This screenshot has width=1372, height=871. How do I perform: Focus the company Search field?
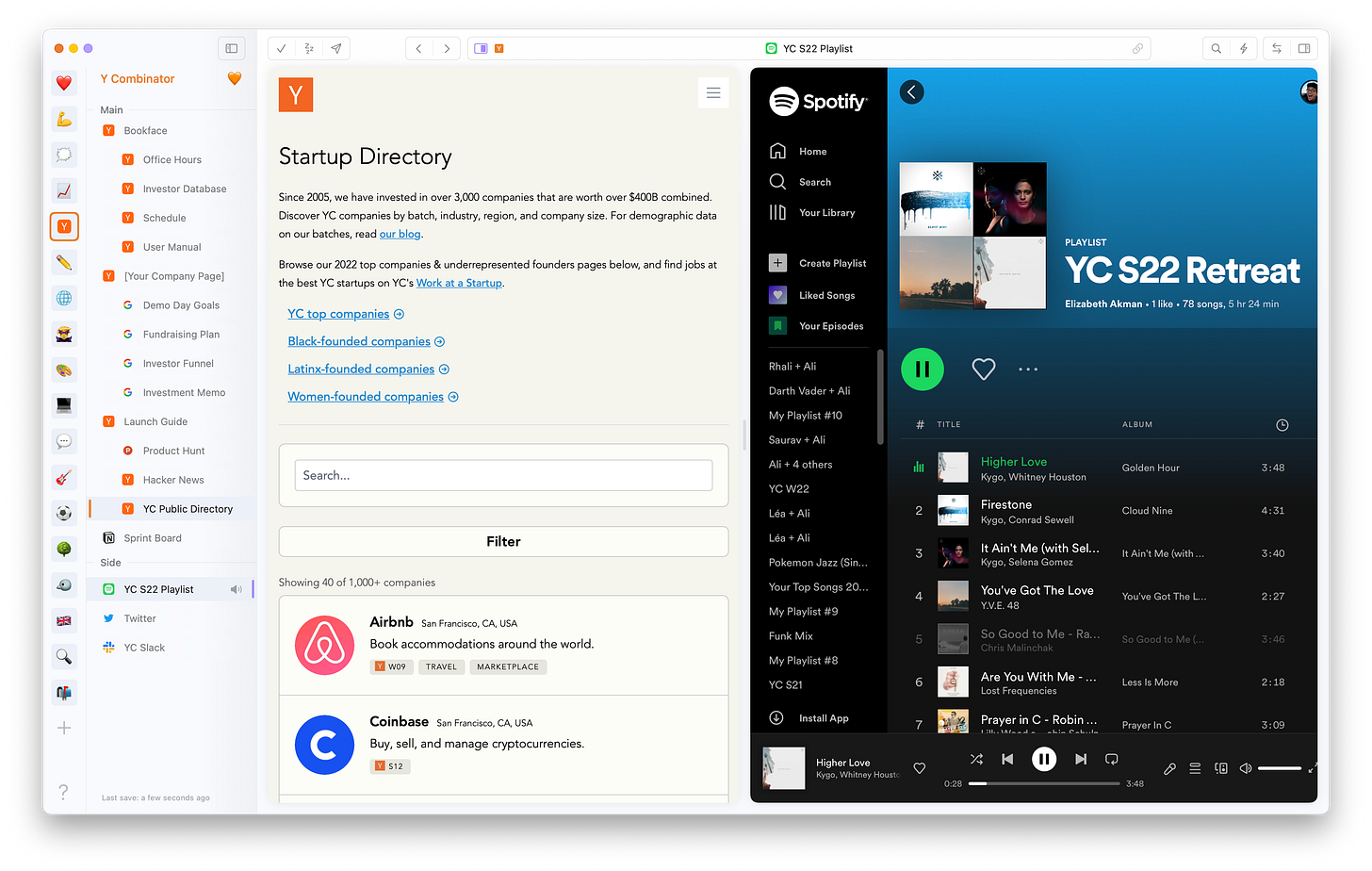503,476
